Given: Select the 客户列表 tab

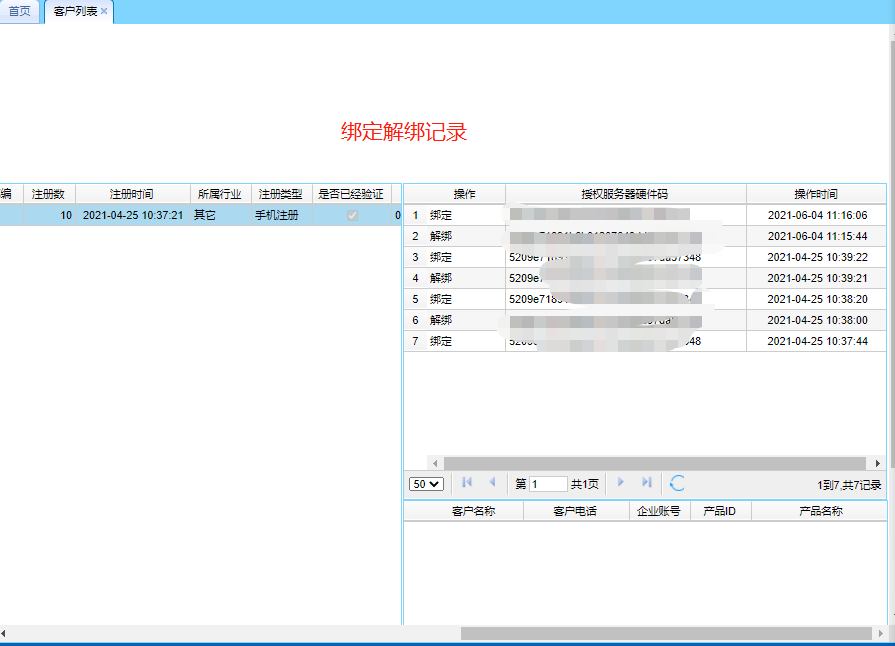Looking at the screenshot, I should coord(75,12).
